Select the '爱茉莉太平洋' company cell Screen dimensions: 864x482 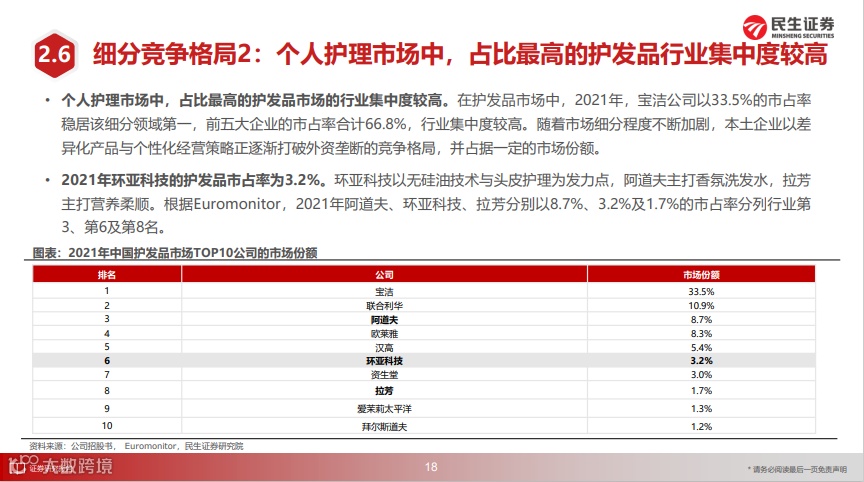coord(384,409)
